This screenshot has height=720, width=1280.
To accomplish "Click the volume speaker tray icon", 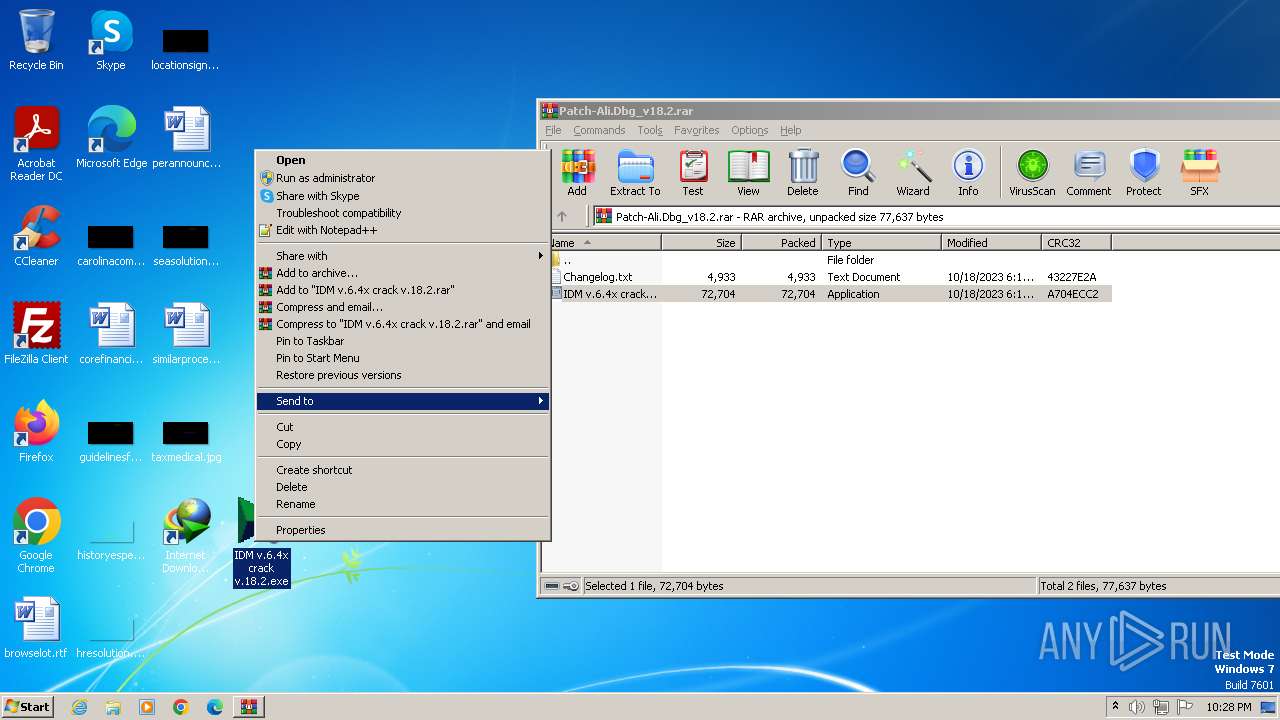I will point(1136,707).
